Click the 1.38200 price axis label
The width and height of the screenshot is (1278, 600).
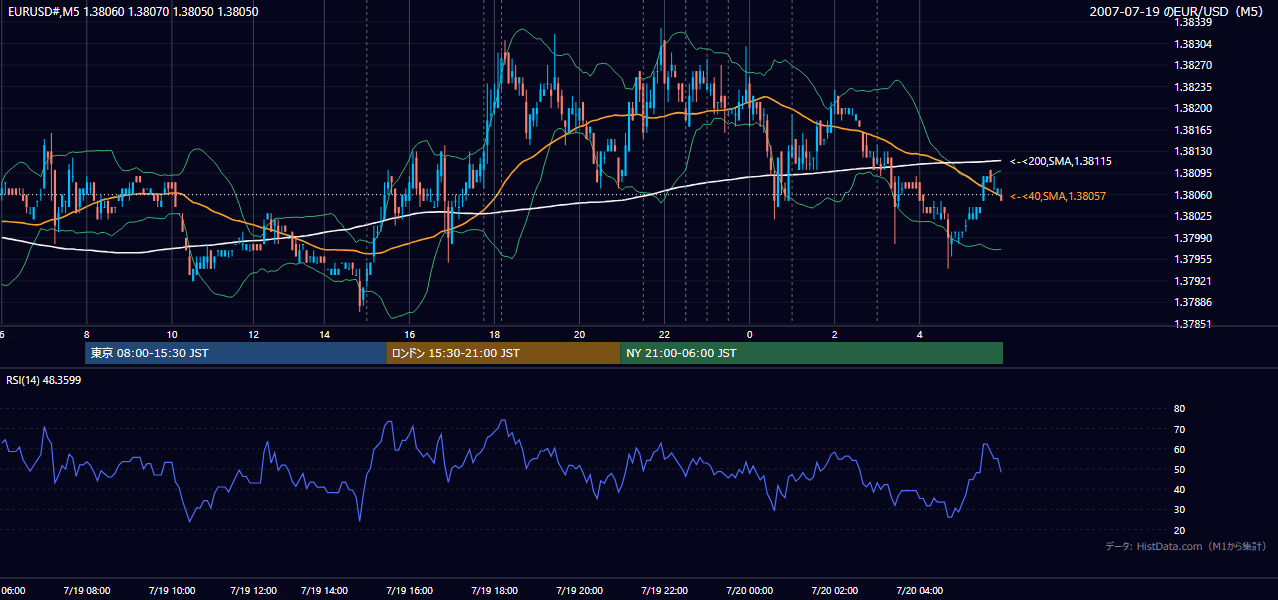pos(1195,108)
